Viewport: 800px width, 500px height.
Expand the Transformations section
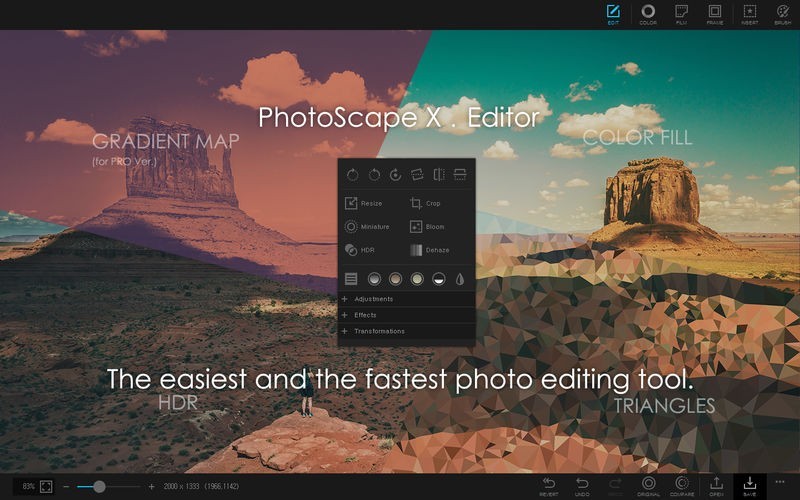click(x=407, y=331)
